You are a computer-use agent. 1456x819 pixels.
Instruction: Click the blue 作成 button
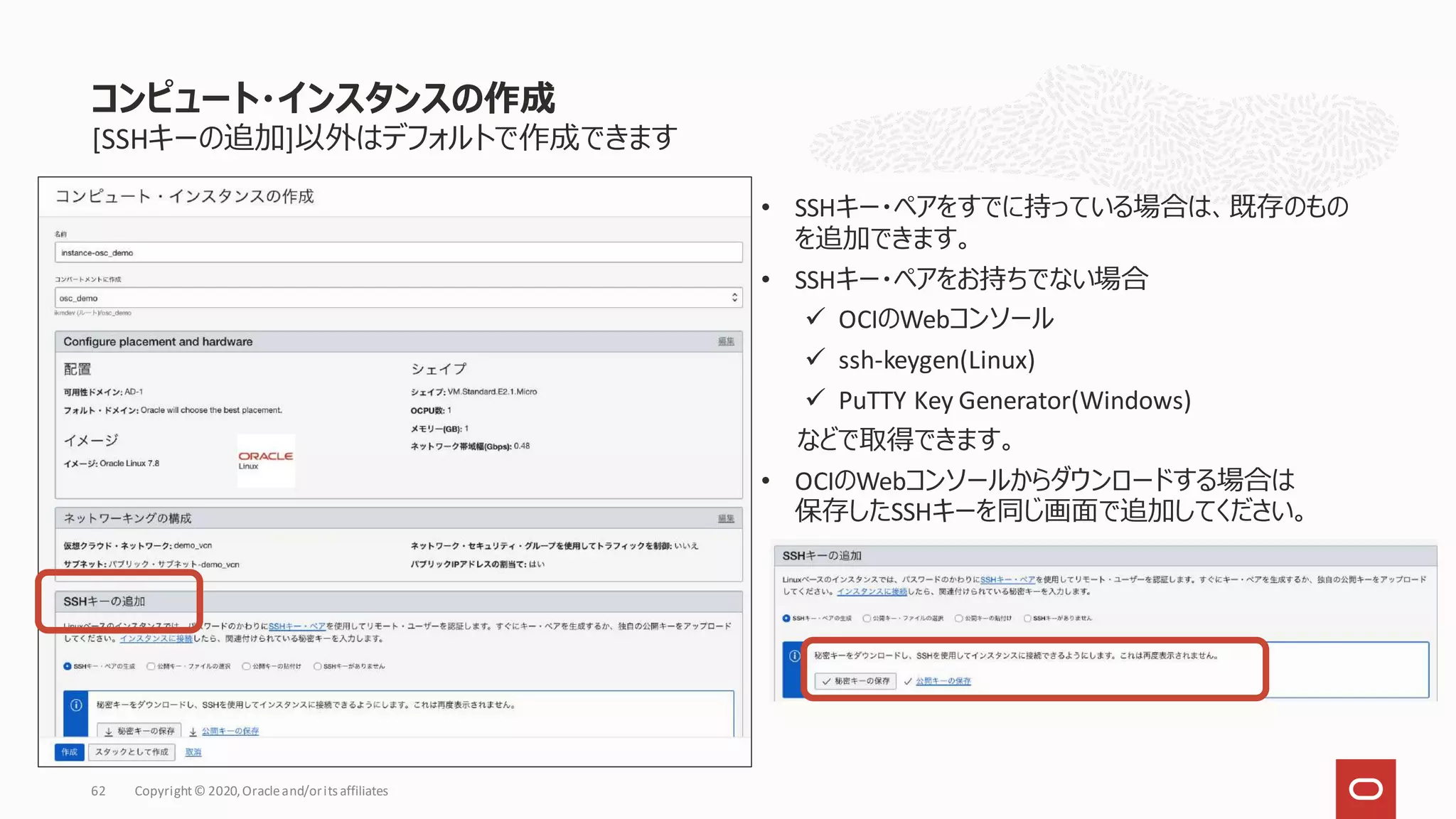(69, 752)
